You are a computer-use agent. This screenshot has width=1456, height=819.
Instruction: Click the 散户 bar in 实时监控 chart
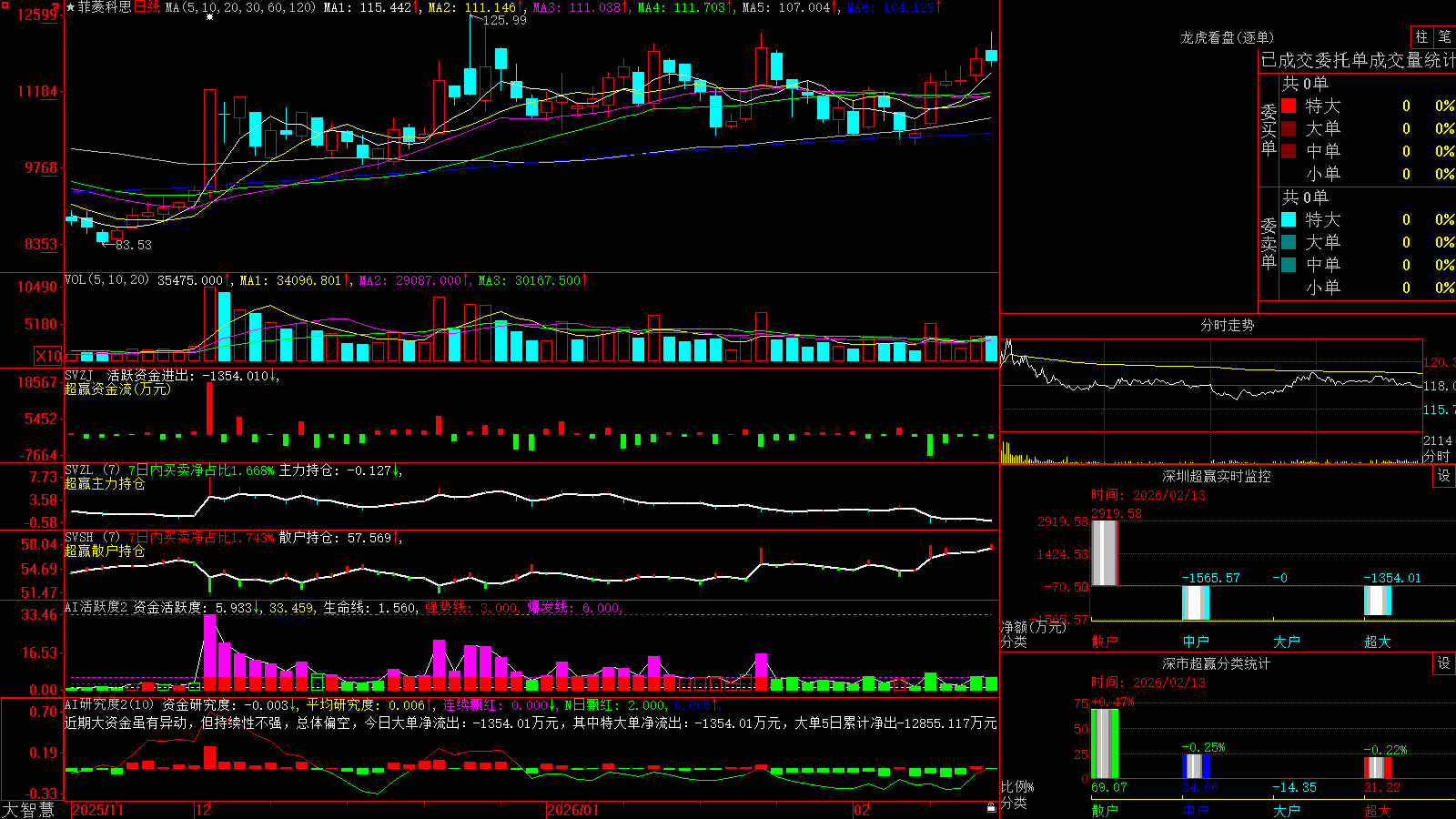click(1105, 553)
